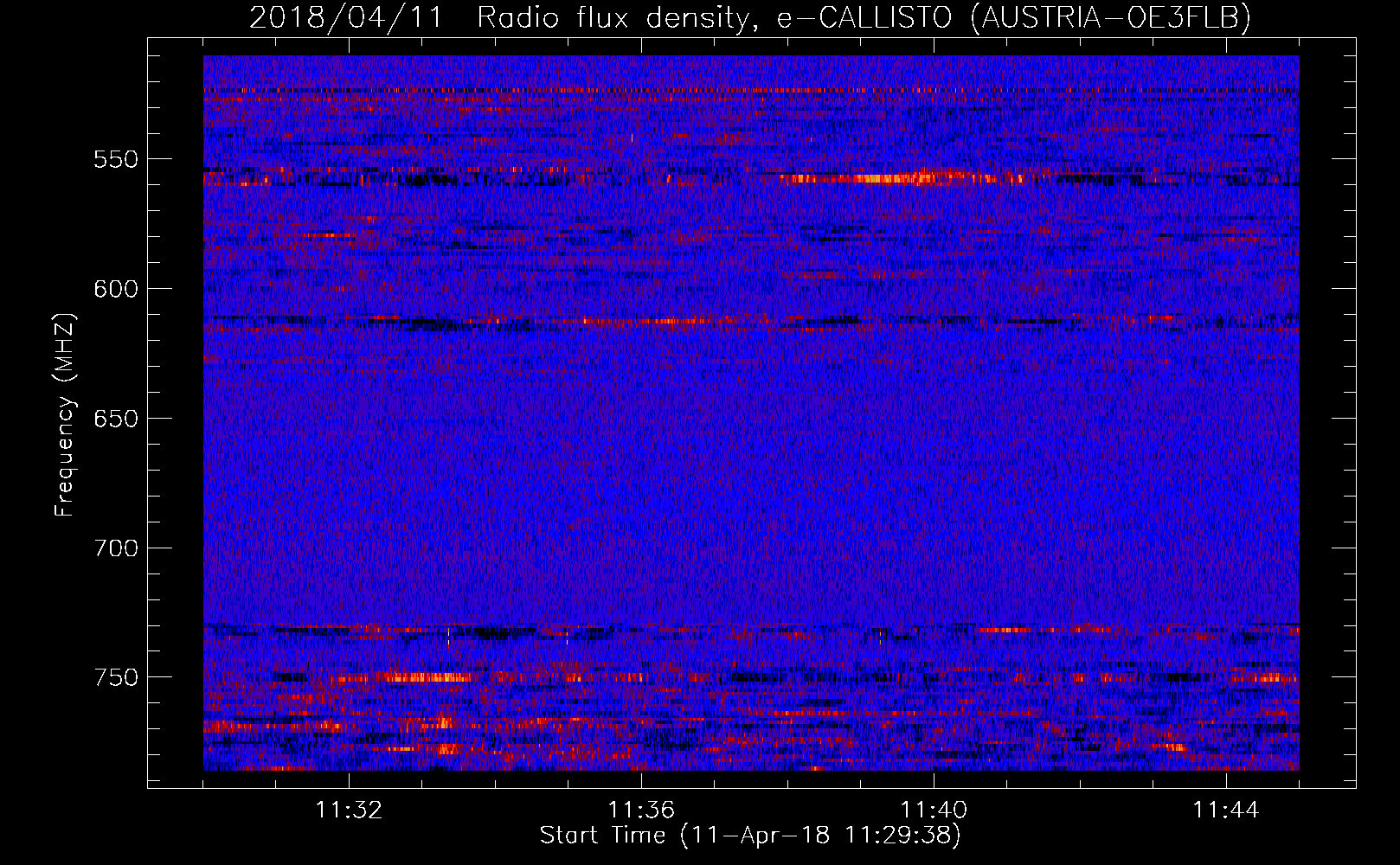Click the 650 frequency tick label
This screenshot has width=1400, height=865.
point(116,419)
